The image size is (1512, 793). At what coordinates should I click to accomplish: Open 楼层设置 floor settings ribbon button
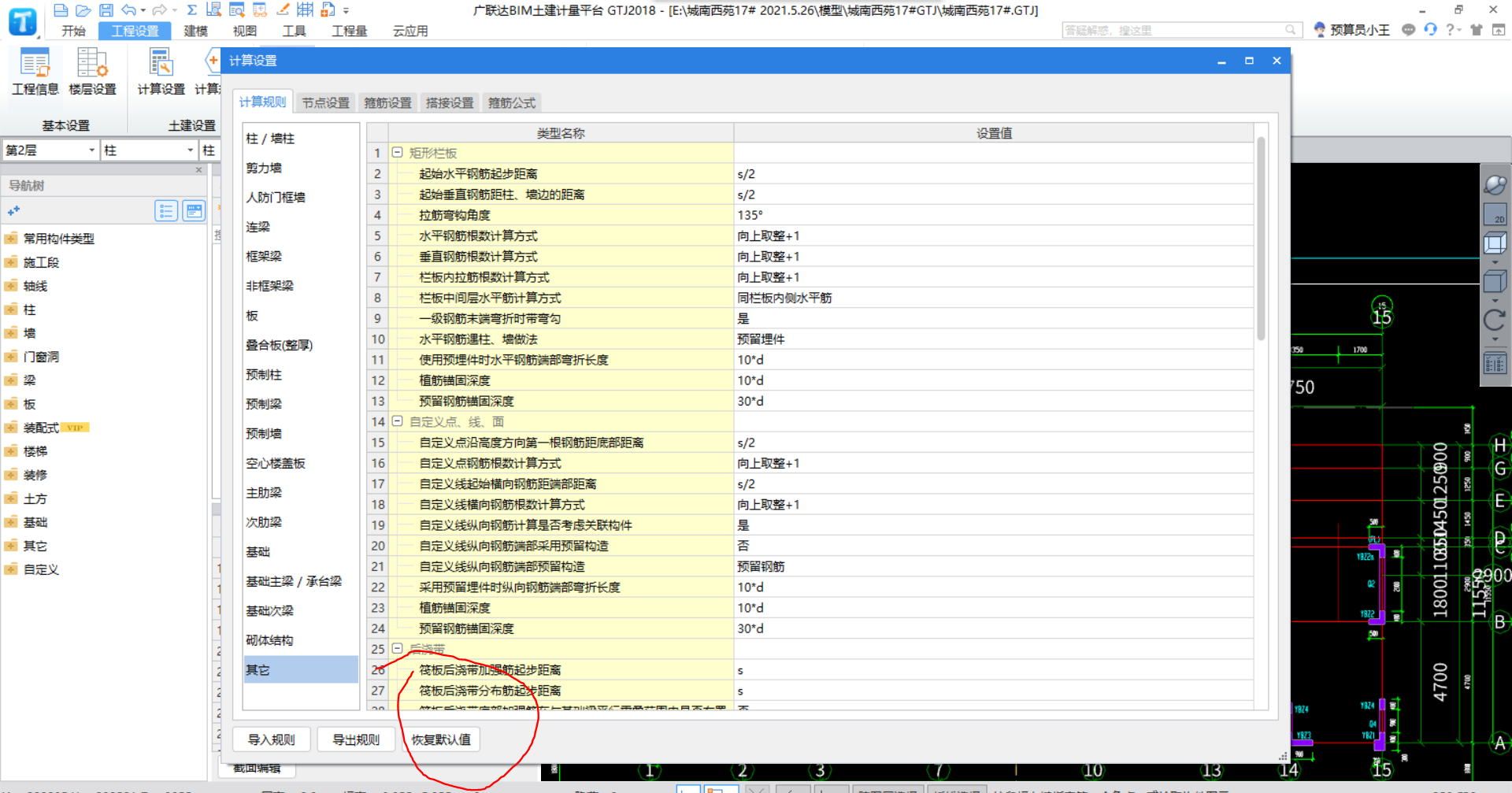pos(92,72)
